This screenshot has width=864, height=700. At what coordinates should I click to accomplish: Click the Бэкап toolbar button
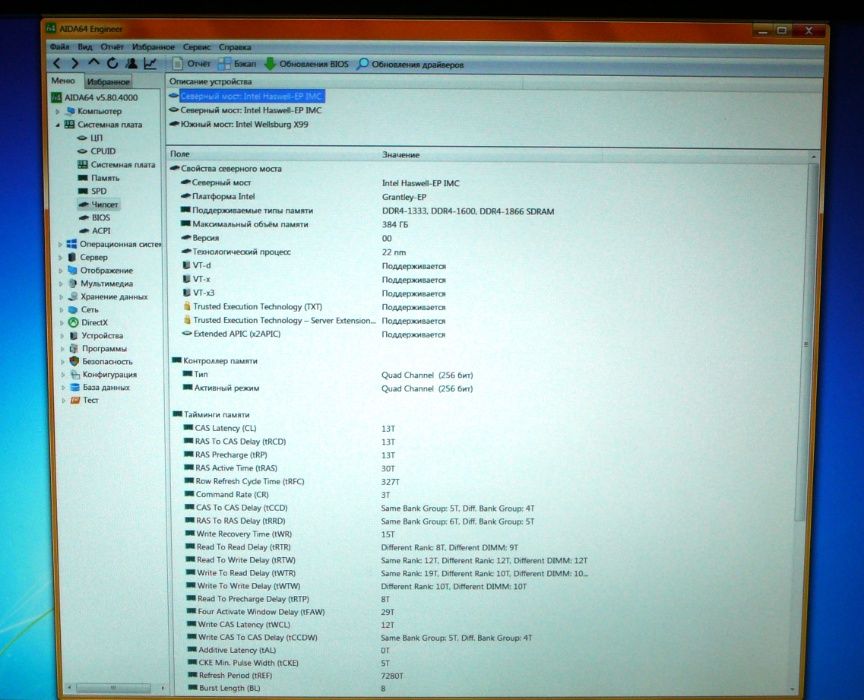tap(237, 64)
